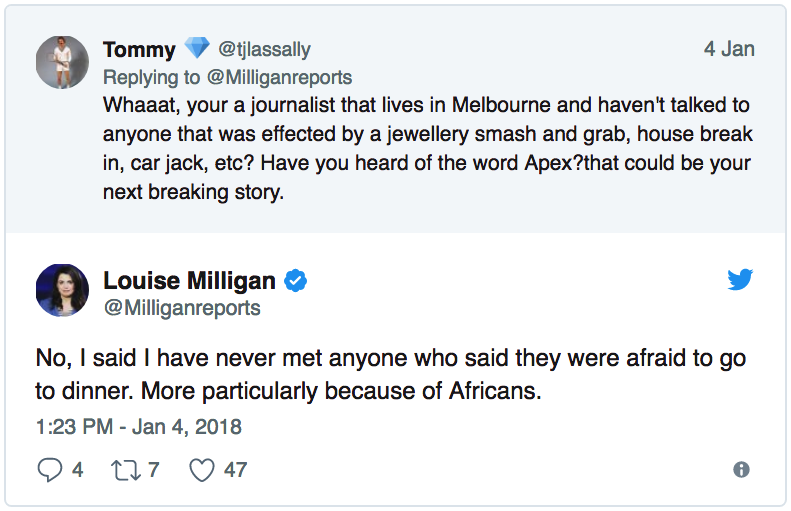Click the @Milliganreports mention in reply line
This screenshot has width=791, height=511.
282,77
